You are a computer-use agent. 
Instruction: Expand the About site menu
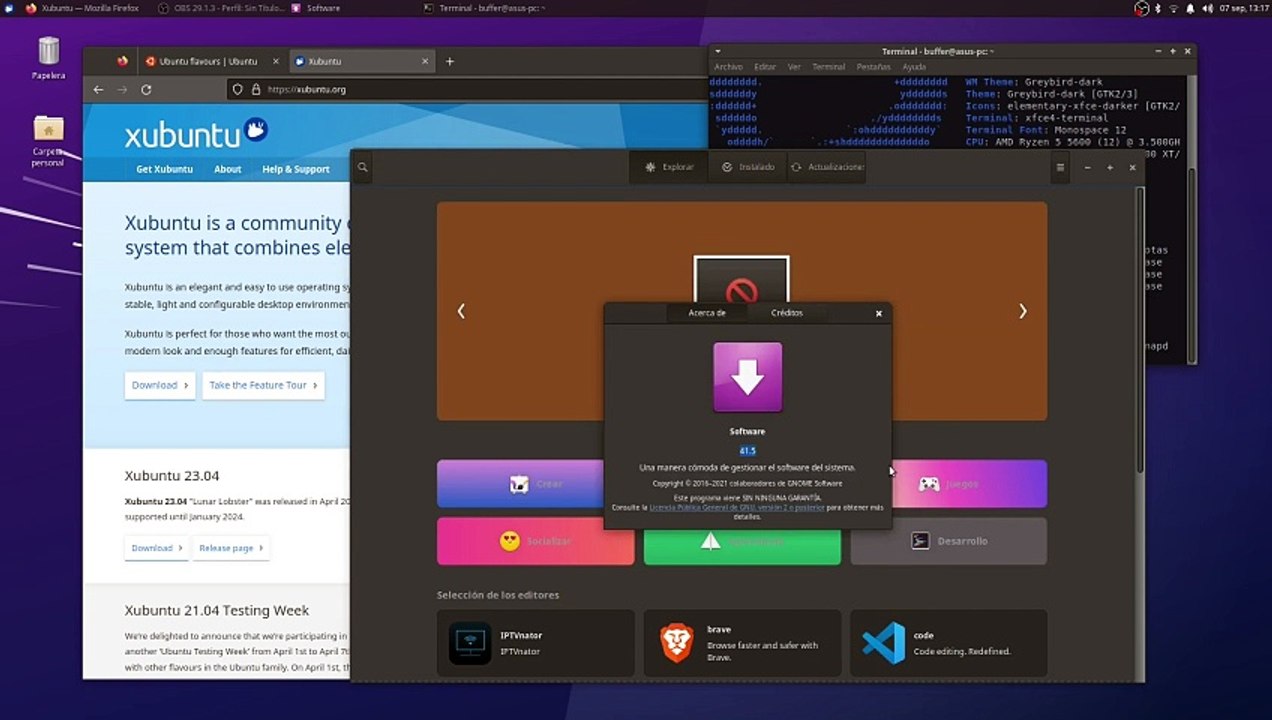227,169
